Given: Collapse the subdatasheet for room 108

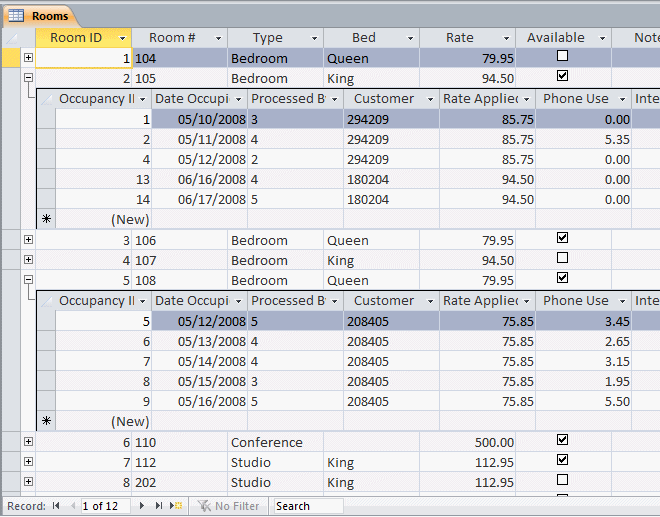Looking at the screenshot, I should point(28,280).
